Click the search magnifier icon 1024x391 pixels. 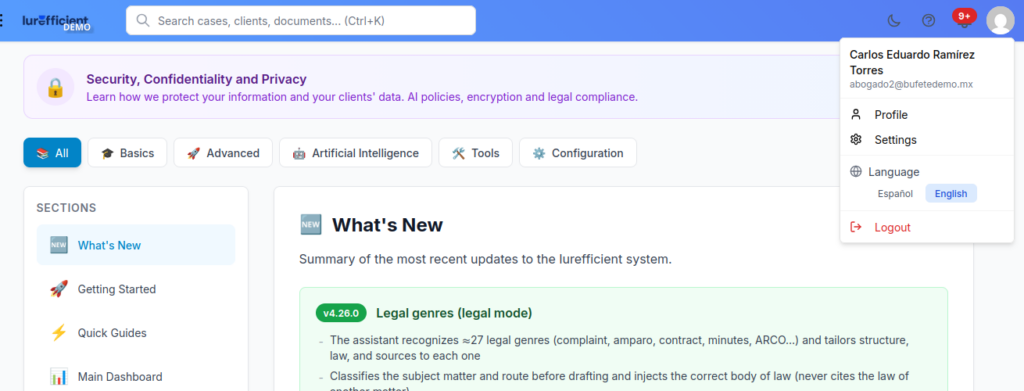tap(142, 20)
